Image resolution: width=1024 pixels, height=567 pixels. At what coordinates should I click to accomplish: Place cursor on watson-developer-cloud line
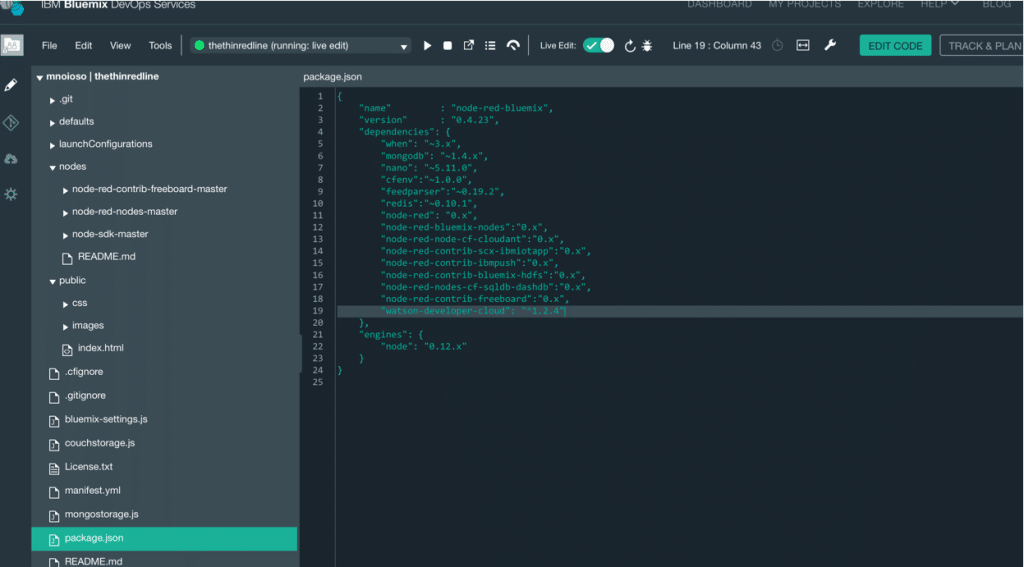pyautogui.click(x=679, y=311)
